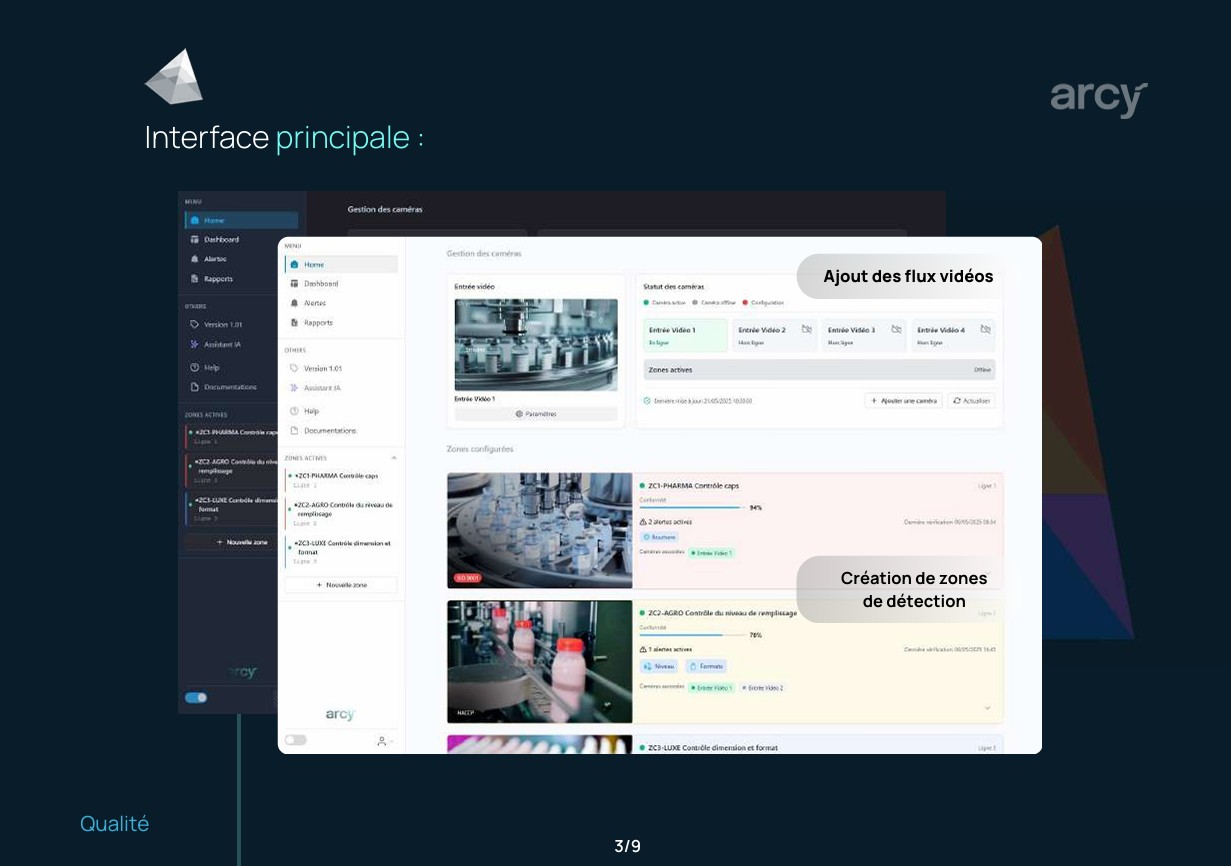This screenshot has width=1231, height=866.
Task: Click the Entrée Vidéo 1 tag in ZC1-PHARMA card
Action: 712,552
